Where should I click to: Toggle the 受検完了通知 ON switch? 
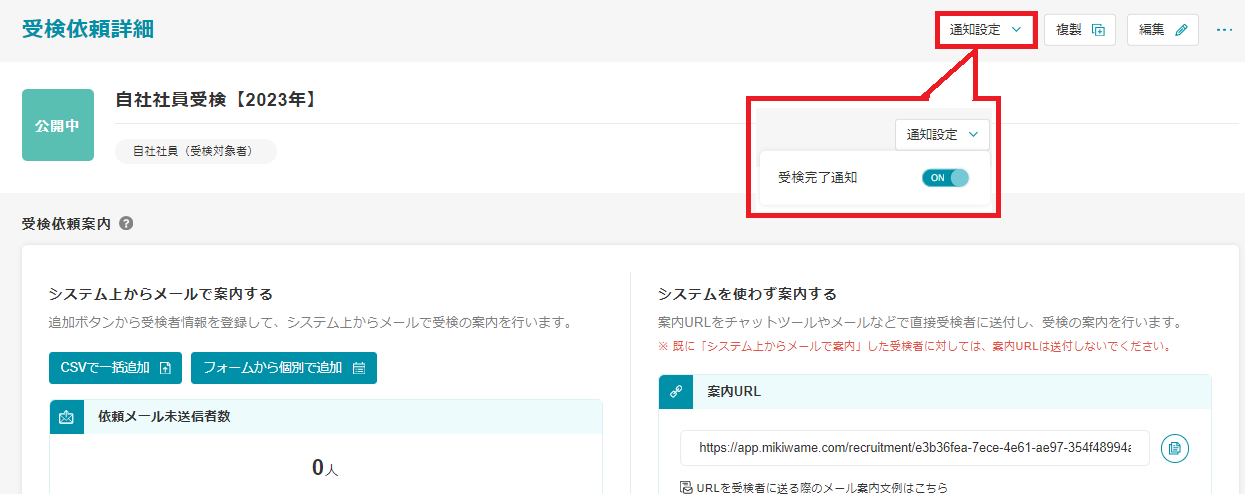945,178
